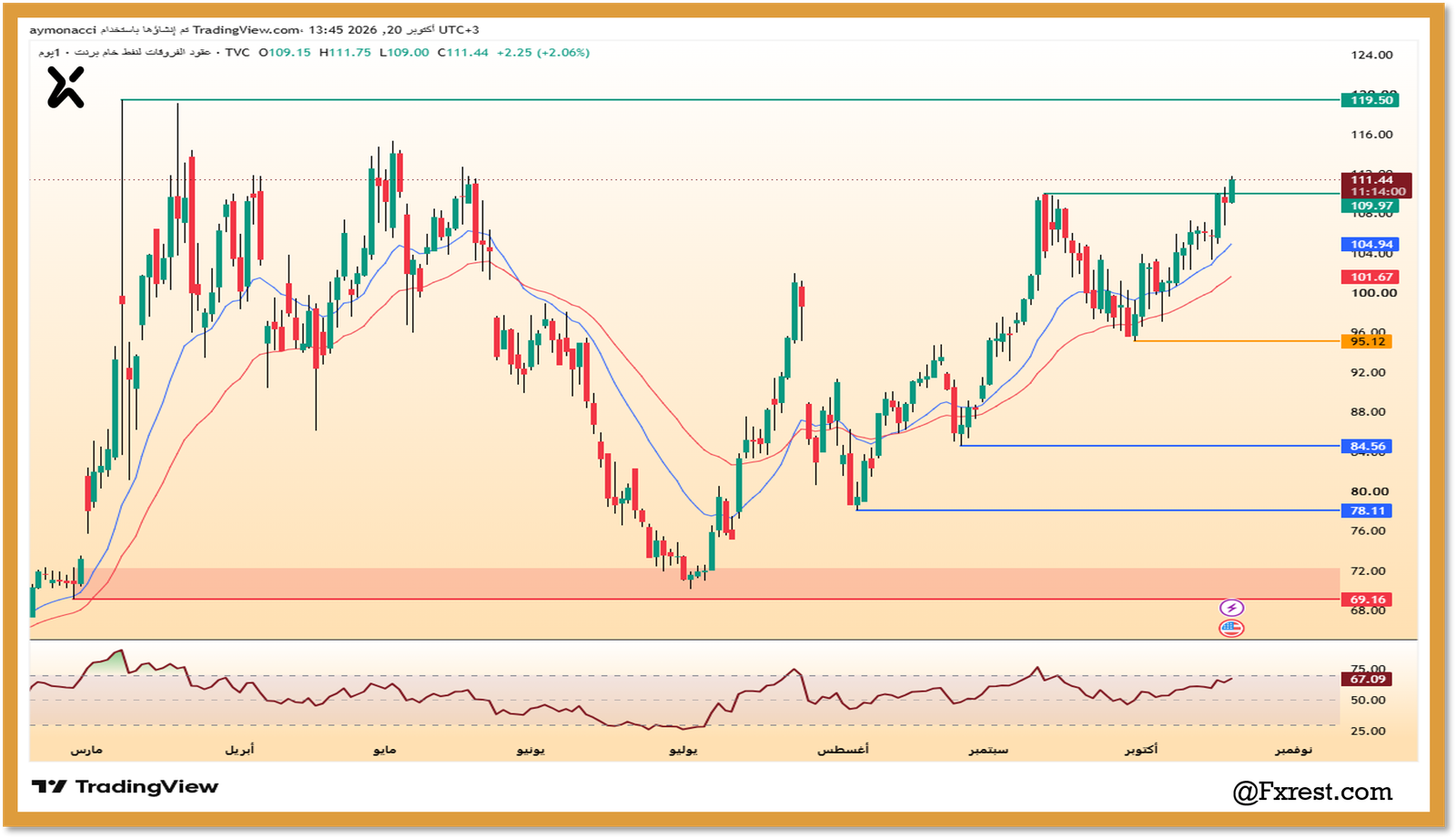Image resolution: width=1456 pixels, height=838 pixels.
Task: Click the TradingView logo at bottom left
Action: point(125,787)
